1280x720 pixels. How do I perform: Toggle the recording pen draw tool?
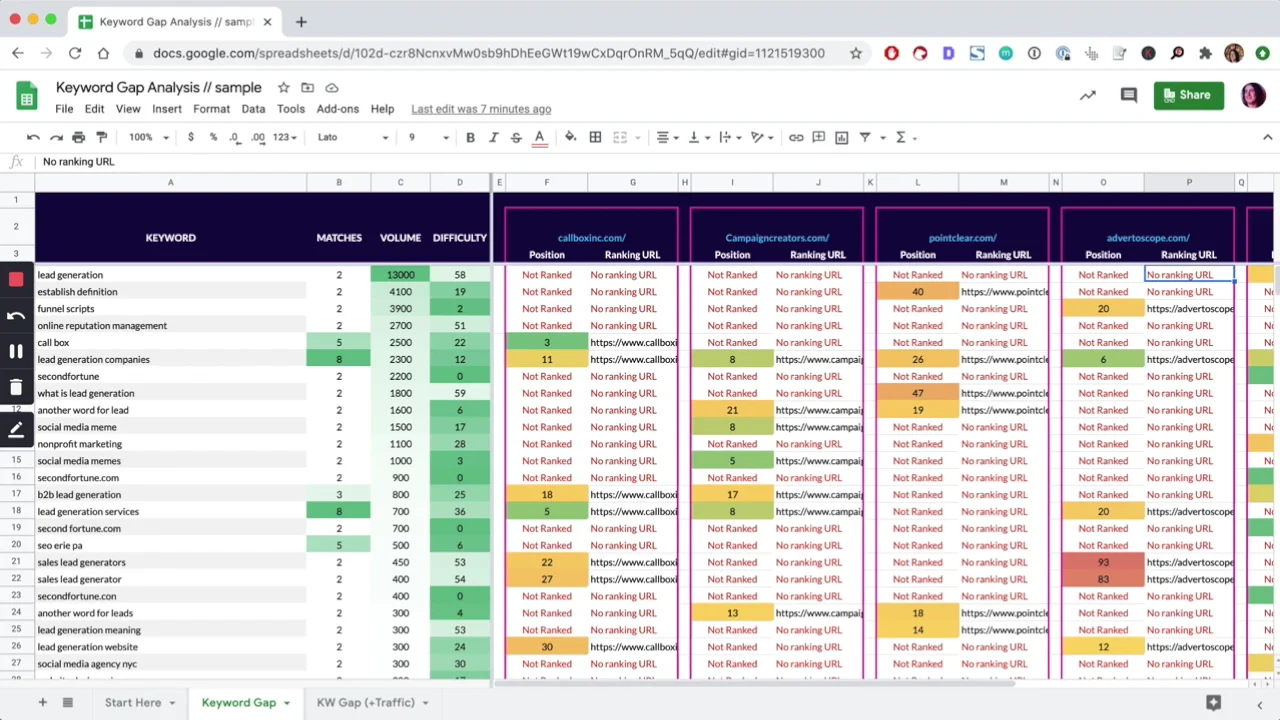click(16, 430)
